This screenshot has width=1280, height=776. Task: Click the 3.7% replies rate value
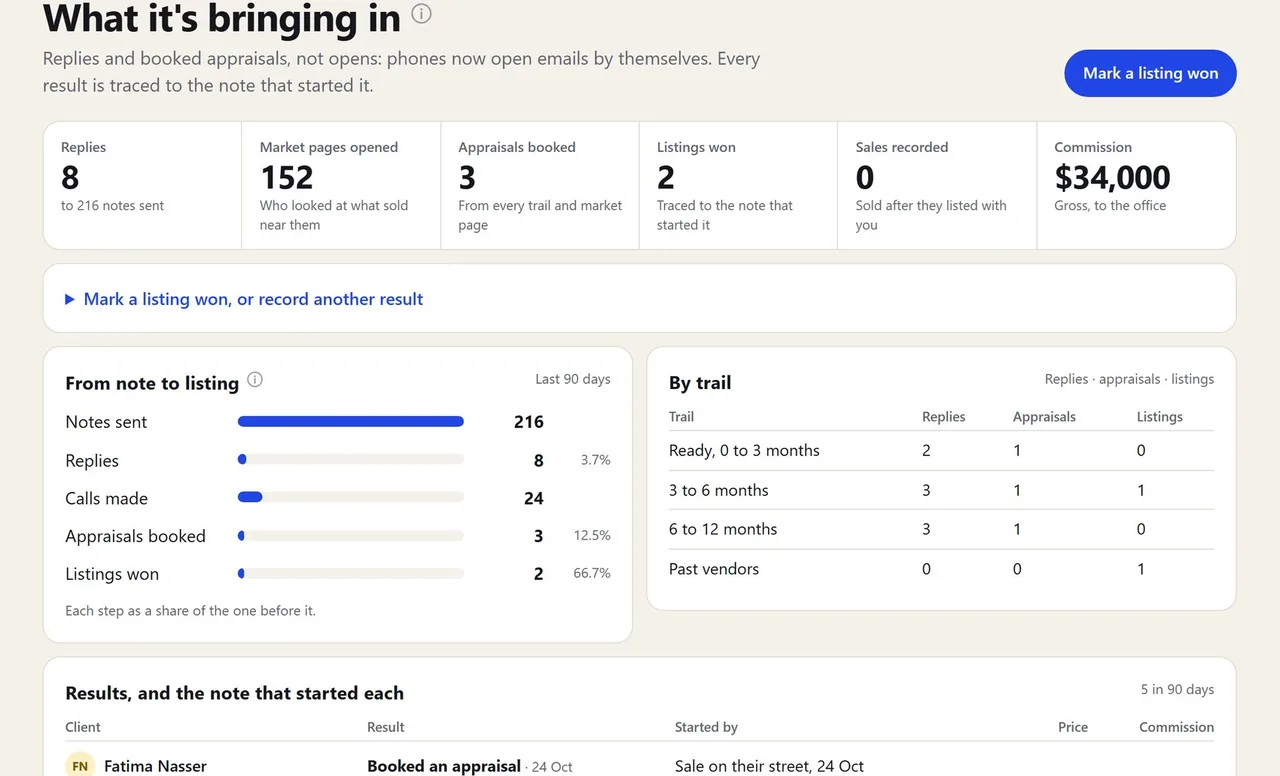tap(595, 460)
